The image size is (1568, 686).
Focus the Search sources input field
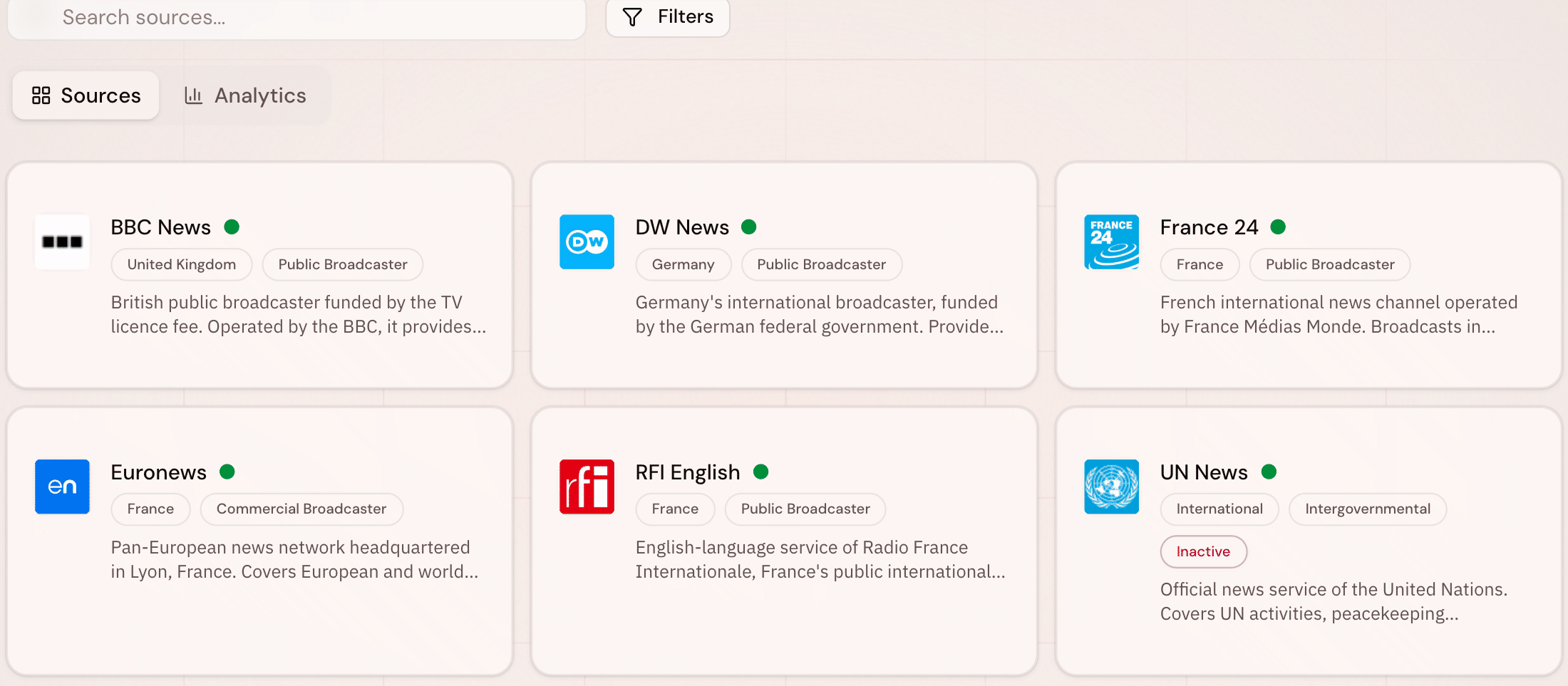coord(296,17)
